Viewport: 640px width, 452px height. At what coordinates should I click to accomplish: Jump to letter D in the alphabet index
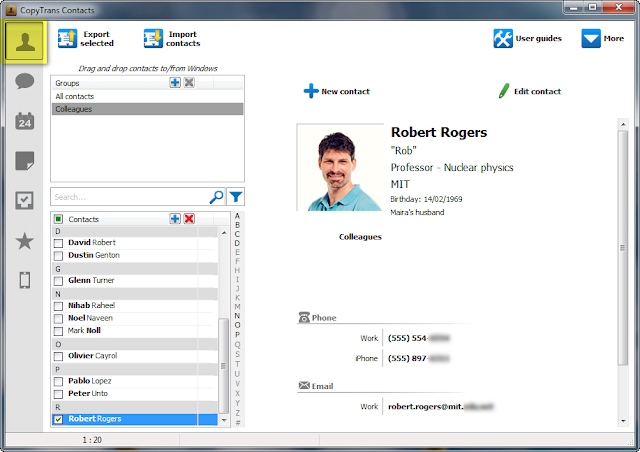pyautogui.click(x=237, y=243)
